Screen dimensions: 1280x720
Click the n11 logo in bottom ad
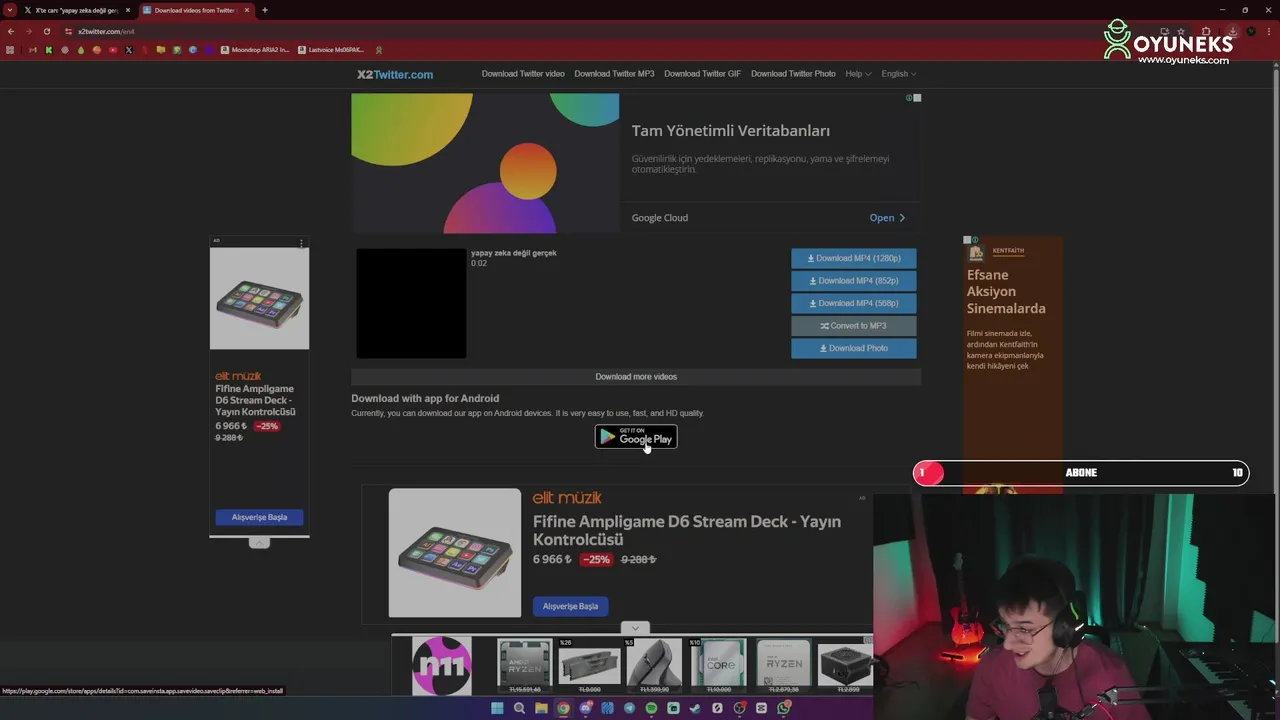[x=442, y=666]
